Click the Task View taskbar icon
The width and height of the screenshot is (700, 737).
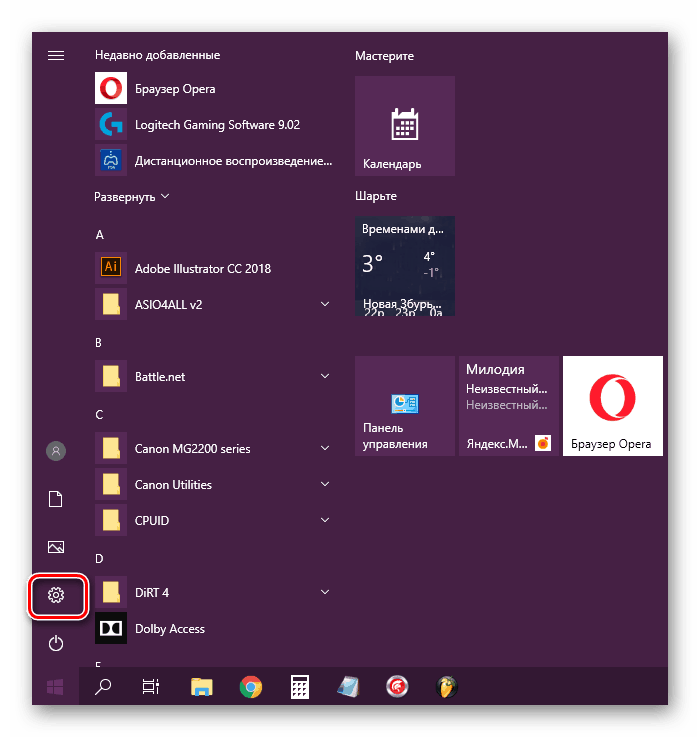(151, 687)
